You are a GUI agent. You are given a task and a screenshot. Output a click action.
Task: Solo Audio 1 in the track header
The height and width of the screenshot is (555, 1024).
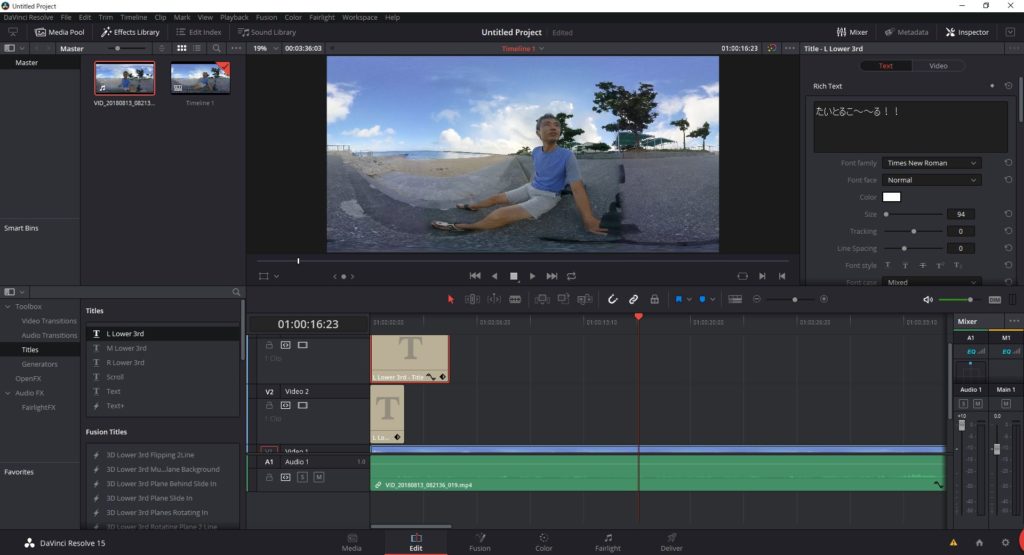tap(302, 477)
